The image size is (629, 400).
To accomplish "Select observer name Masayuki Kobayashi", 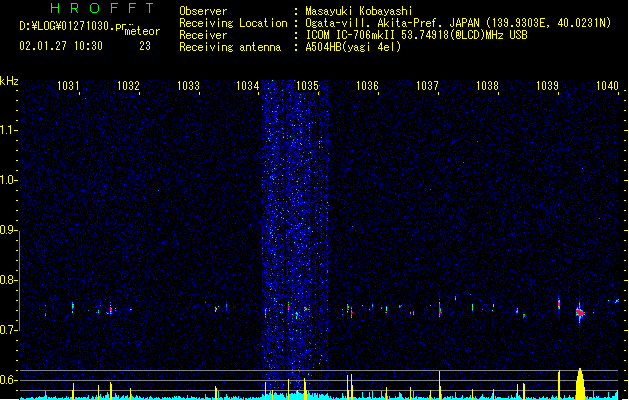I will [359, 11].
